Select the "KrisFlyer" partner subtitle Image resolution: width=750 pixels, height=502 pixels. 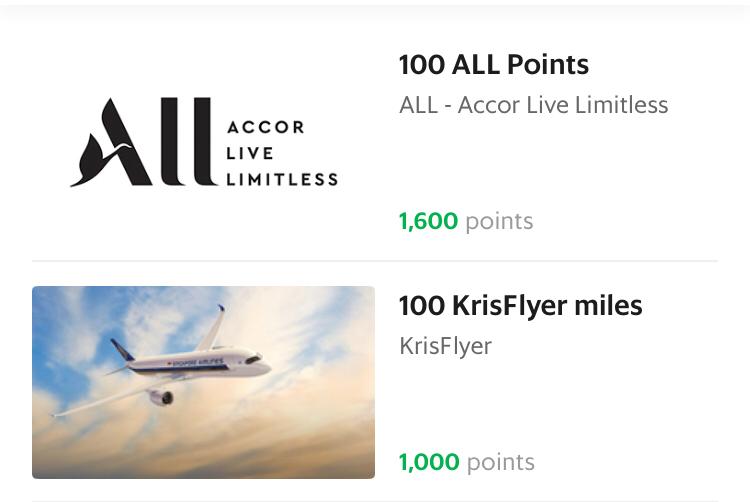[445, 346]
